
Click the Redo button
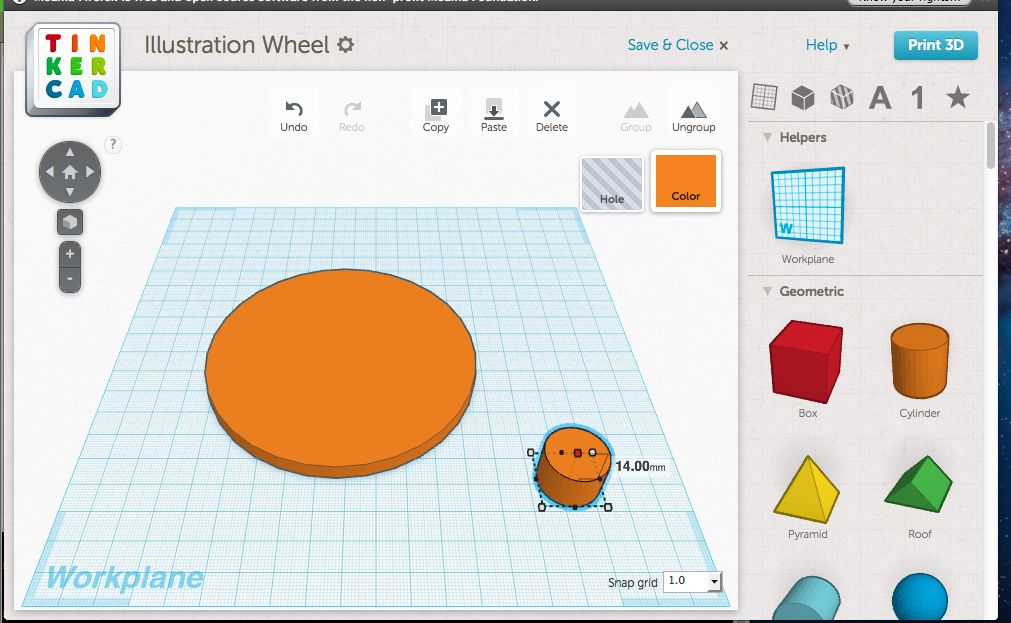(x=352, y=116)
